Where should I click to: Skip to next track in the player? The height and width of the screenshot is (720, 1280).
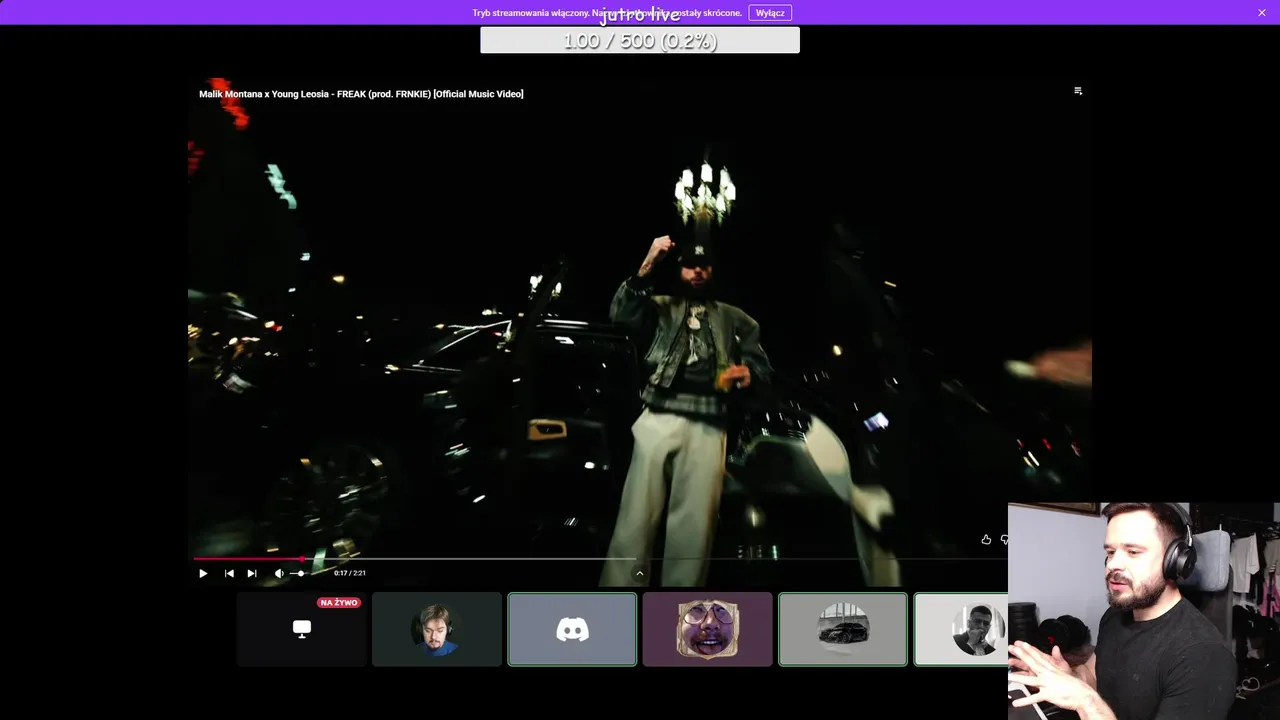point(252,574)
